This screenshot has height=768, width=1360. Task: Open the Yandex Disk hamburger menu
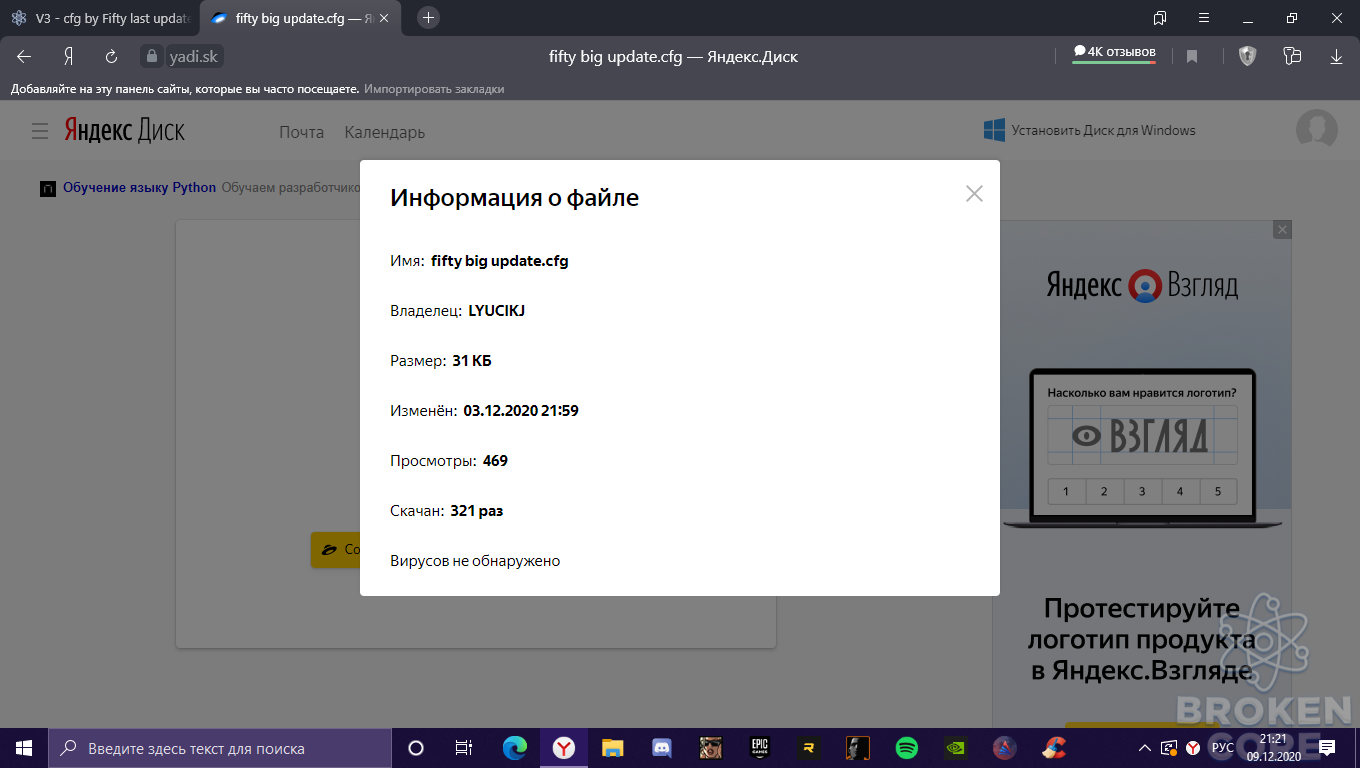point(40,131)
